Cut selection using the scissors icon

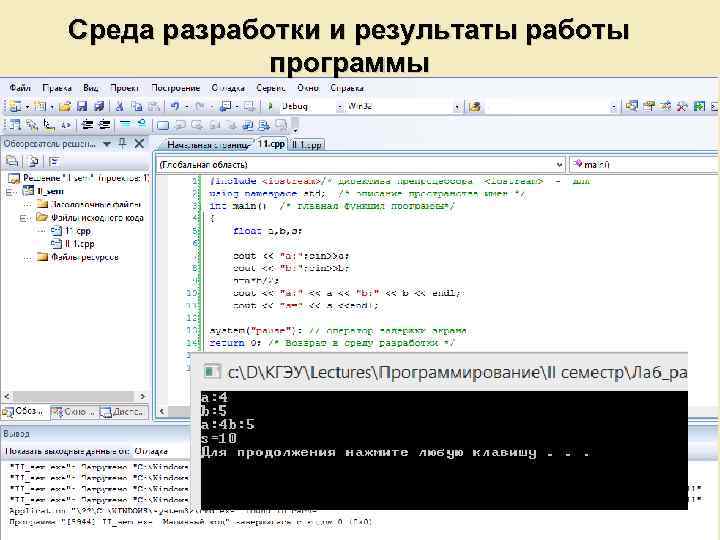coord(119,107)
